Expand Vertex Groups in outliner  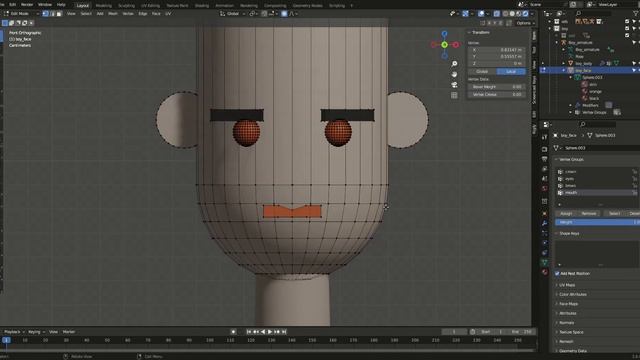[571, 112]
